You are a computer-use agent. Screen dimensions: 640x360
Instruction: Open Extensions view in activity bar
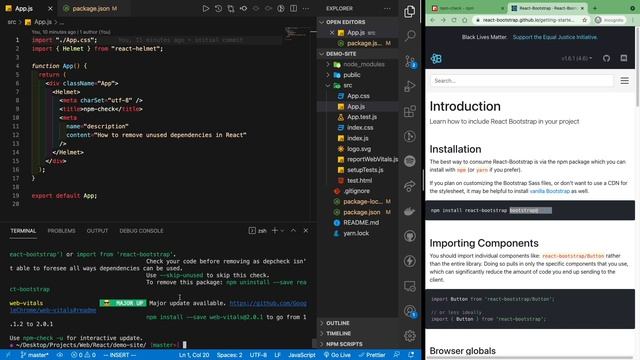coord(410,111)
